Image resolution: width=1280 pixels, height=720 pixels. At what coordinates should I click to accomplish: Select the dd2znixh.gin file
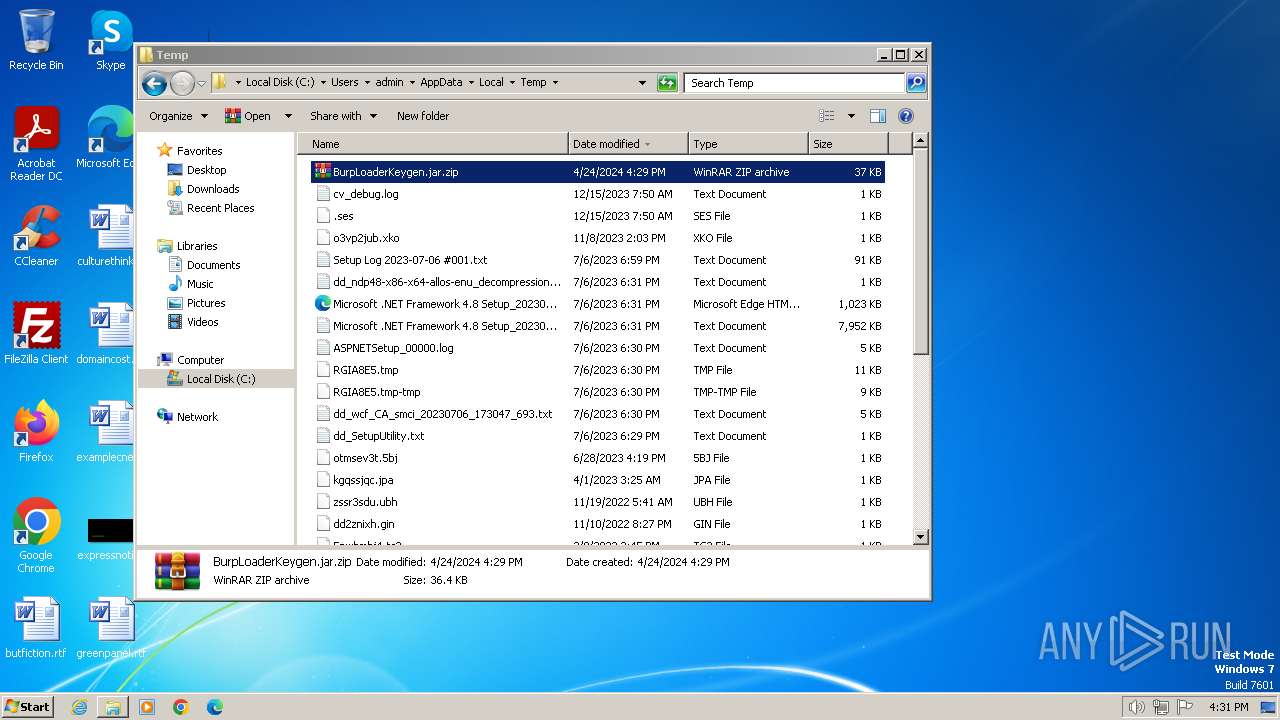pos(364,524)
